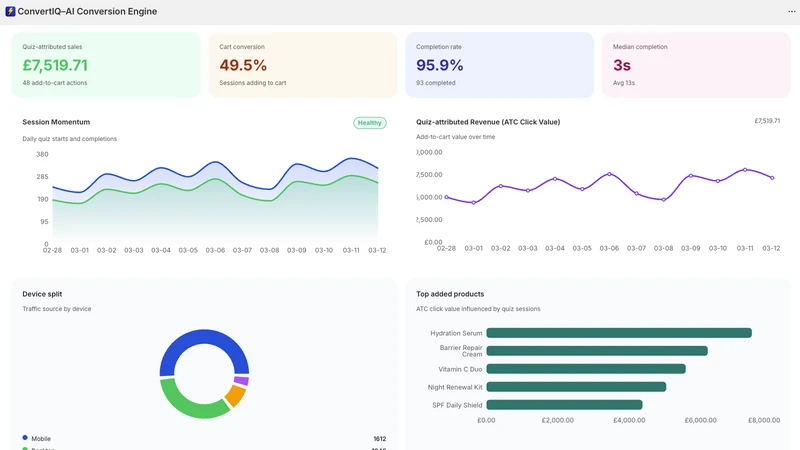800x450 pixels.
Task: Click the Barrier Repair Cream product label
Action: point(461,351)
